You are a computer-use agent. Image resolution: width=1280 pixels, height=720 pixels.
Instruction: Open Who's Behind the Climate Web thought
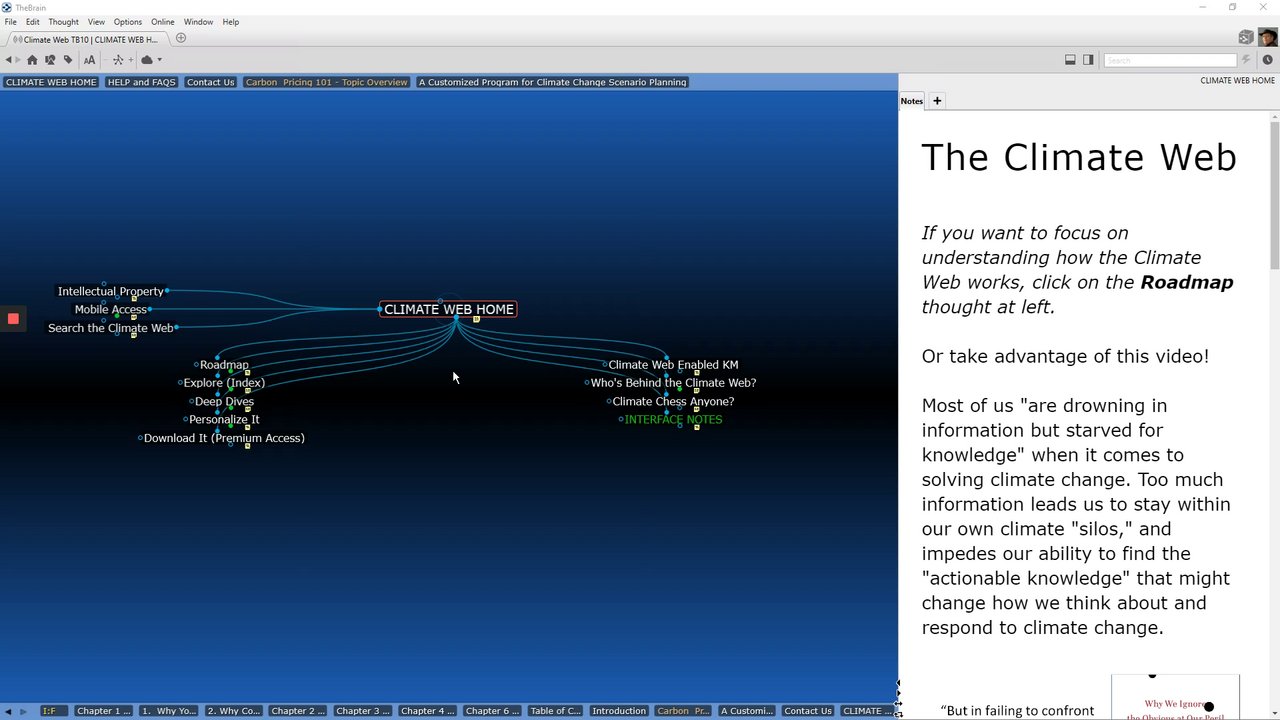(673, 383)
